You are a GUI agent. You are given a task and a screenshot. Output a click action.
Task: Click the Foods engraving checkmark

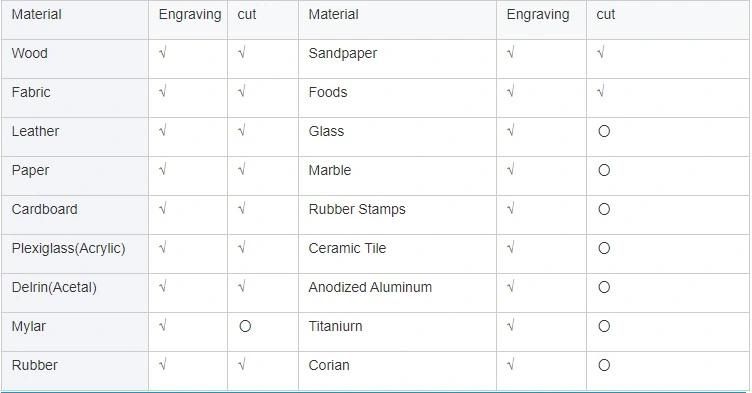[510, 91]
